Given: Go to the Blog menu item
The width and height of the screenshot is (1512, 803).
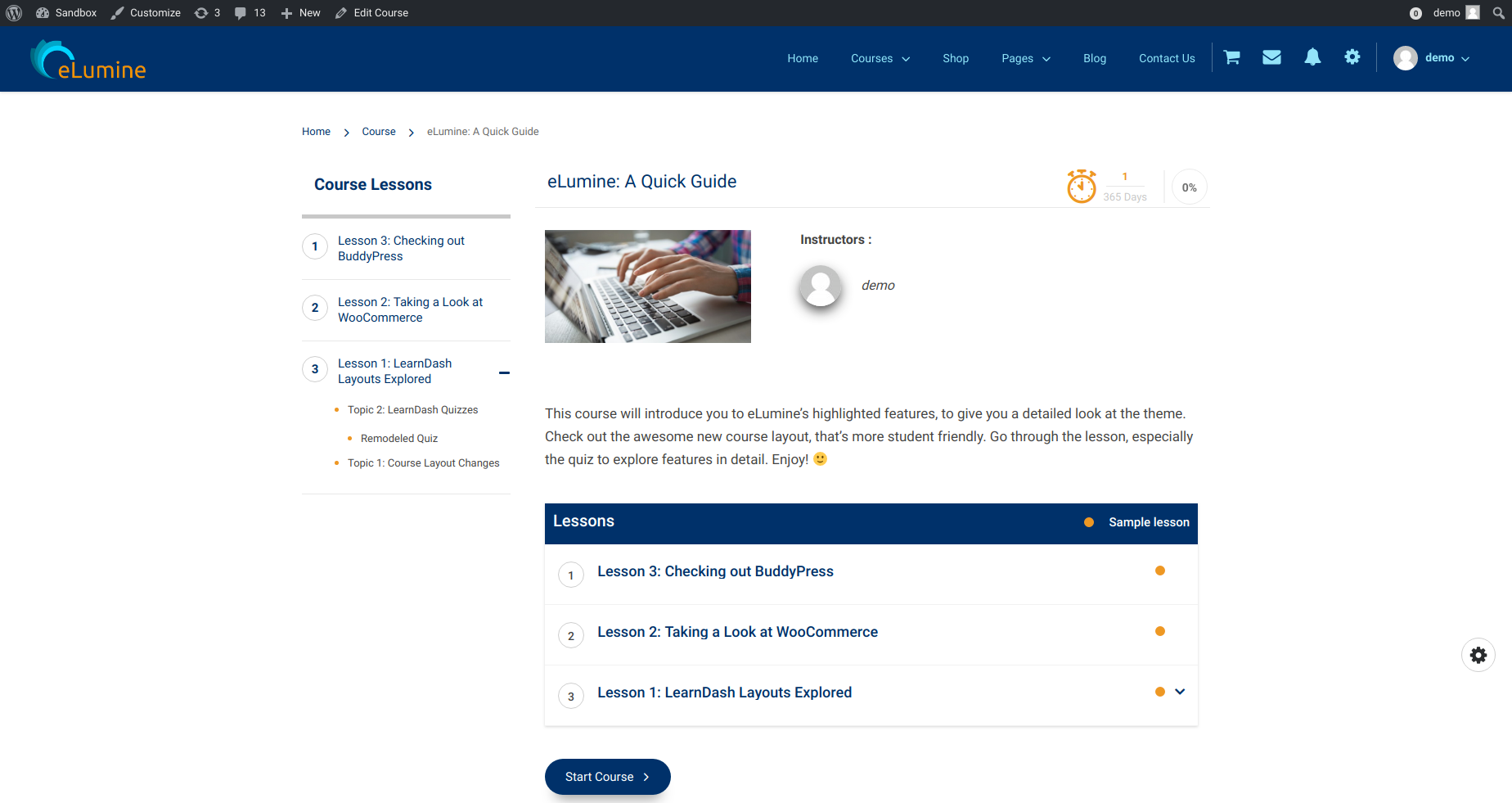Looking at the screenshot, I should point(1094,58).
